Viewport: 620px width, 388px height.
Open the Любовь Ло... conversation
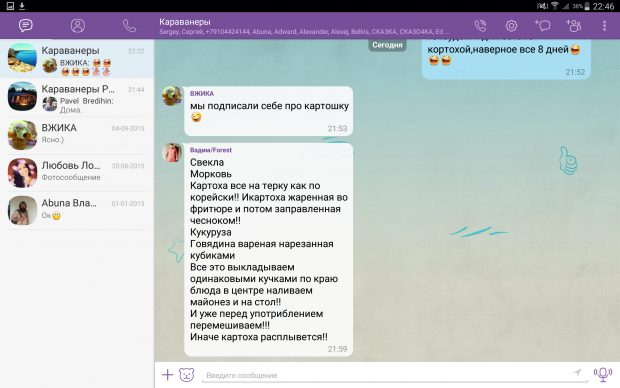point(77,173)
